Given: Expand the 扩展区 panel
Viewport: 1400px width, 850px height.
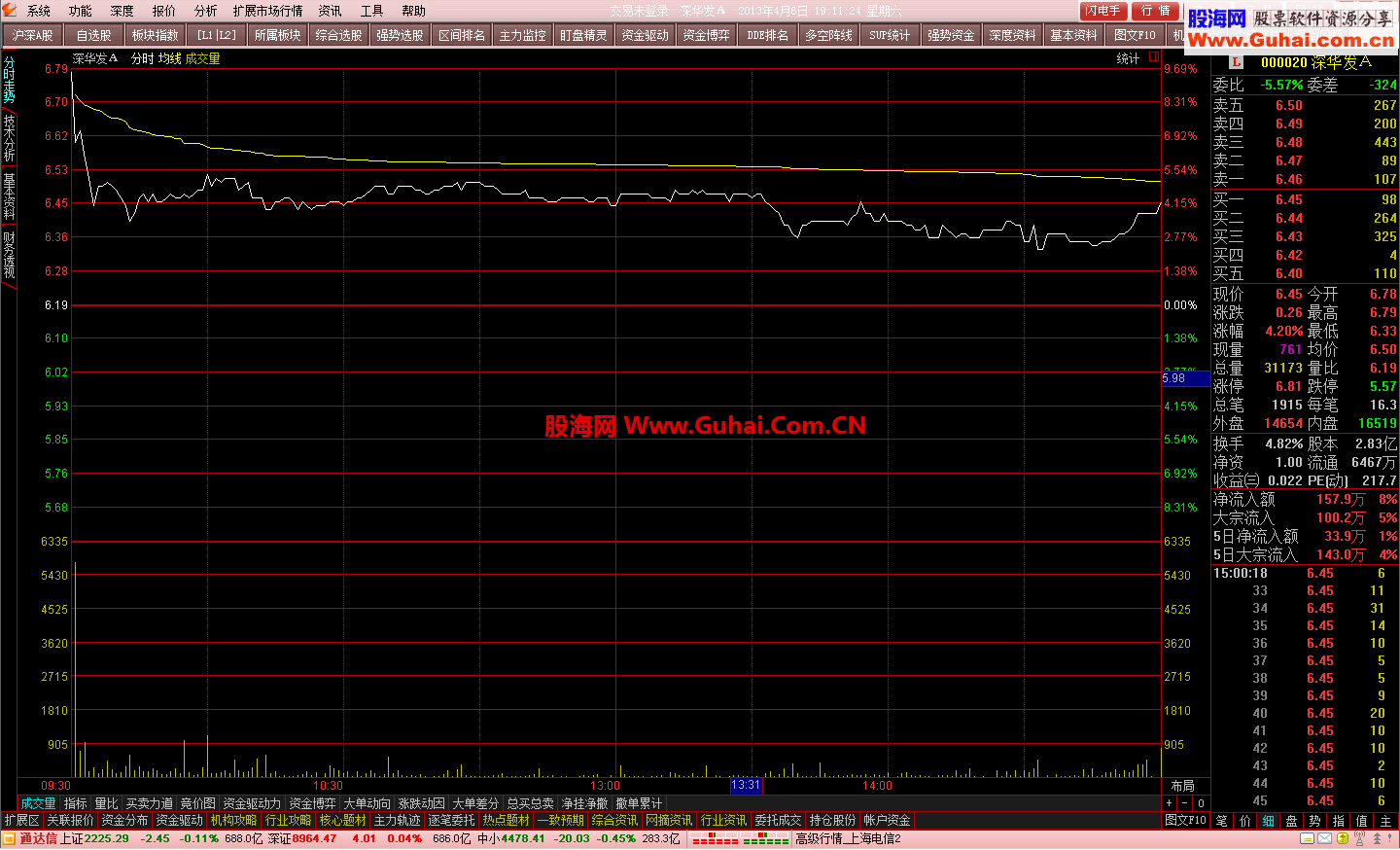Looking at the screenshot, I should click(21, 821).
